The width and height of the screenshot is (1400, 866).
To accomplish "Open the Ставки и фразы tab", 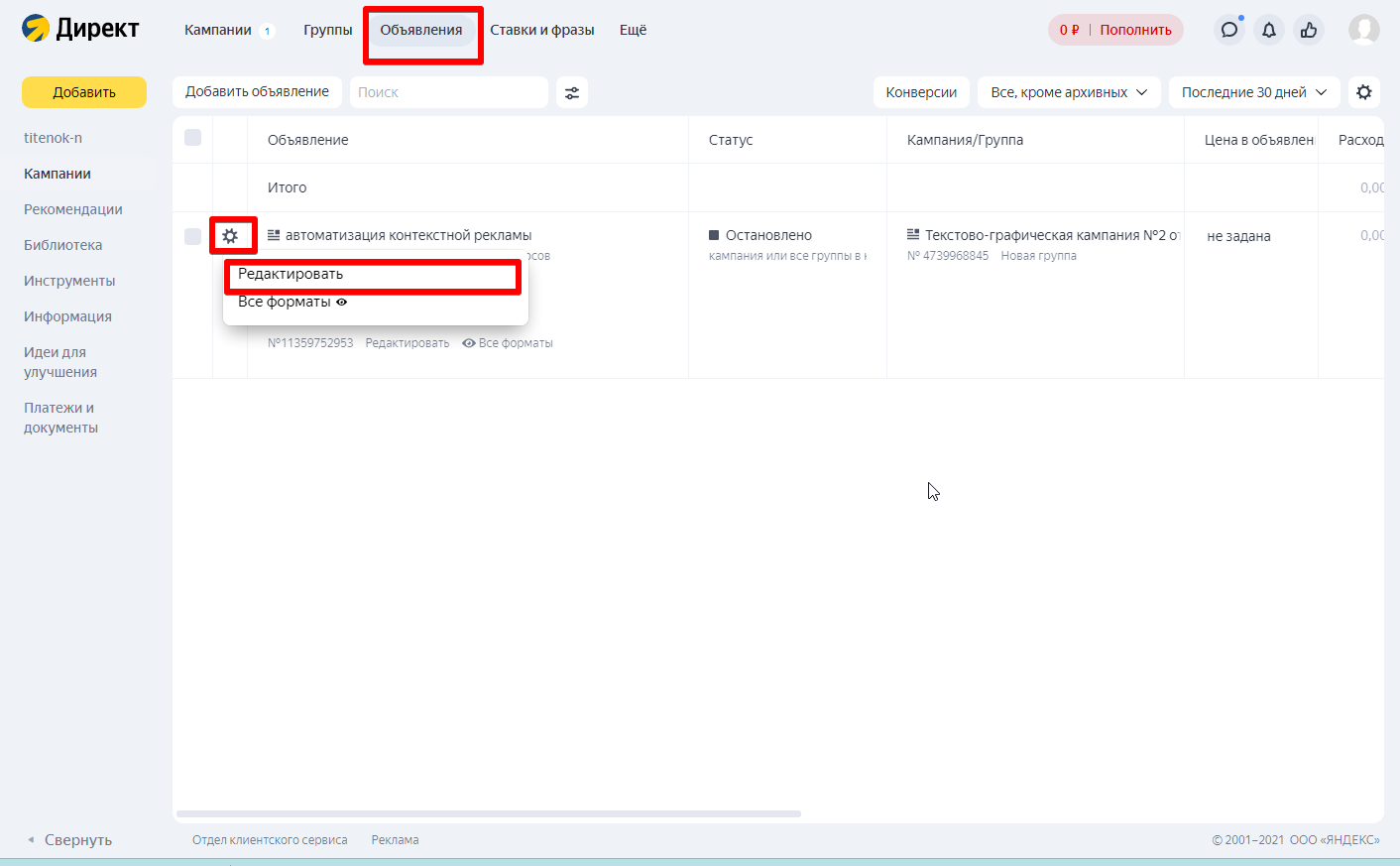I will click(542, 30).
